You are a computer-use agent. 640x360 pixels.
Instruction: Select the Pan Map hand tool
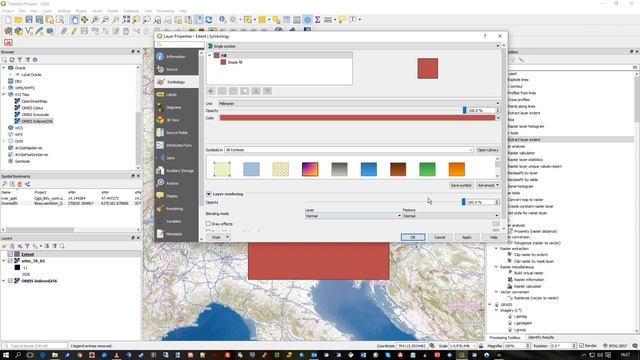coord(74,20)
